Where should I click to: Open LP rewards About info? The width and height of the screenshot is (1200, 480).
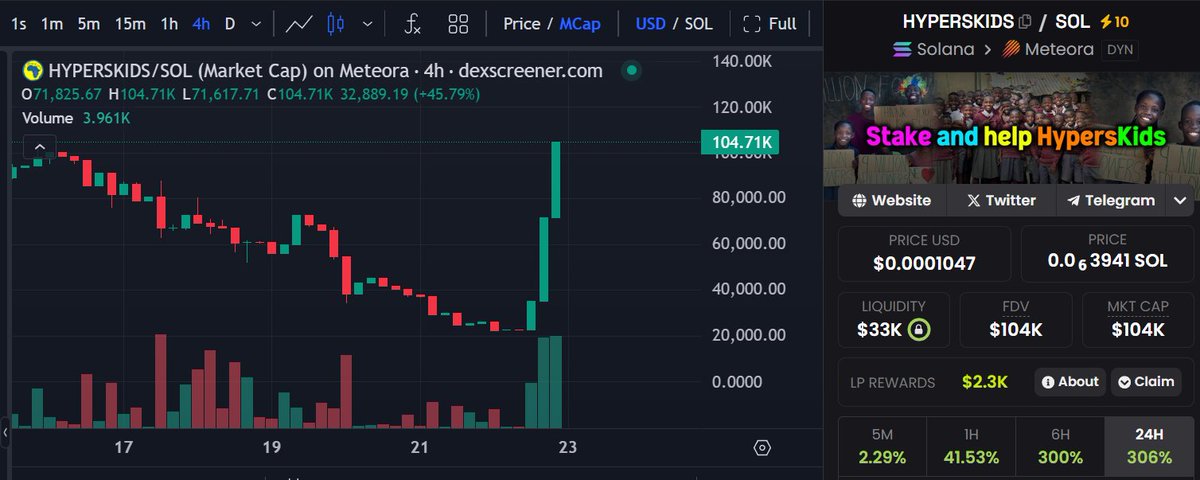(1070, 382)
